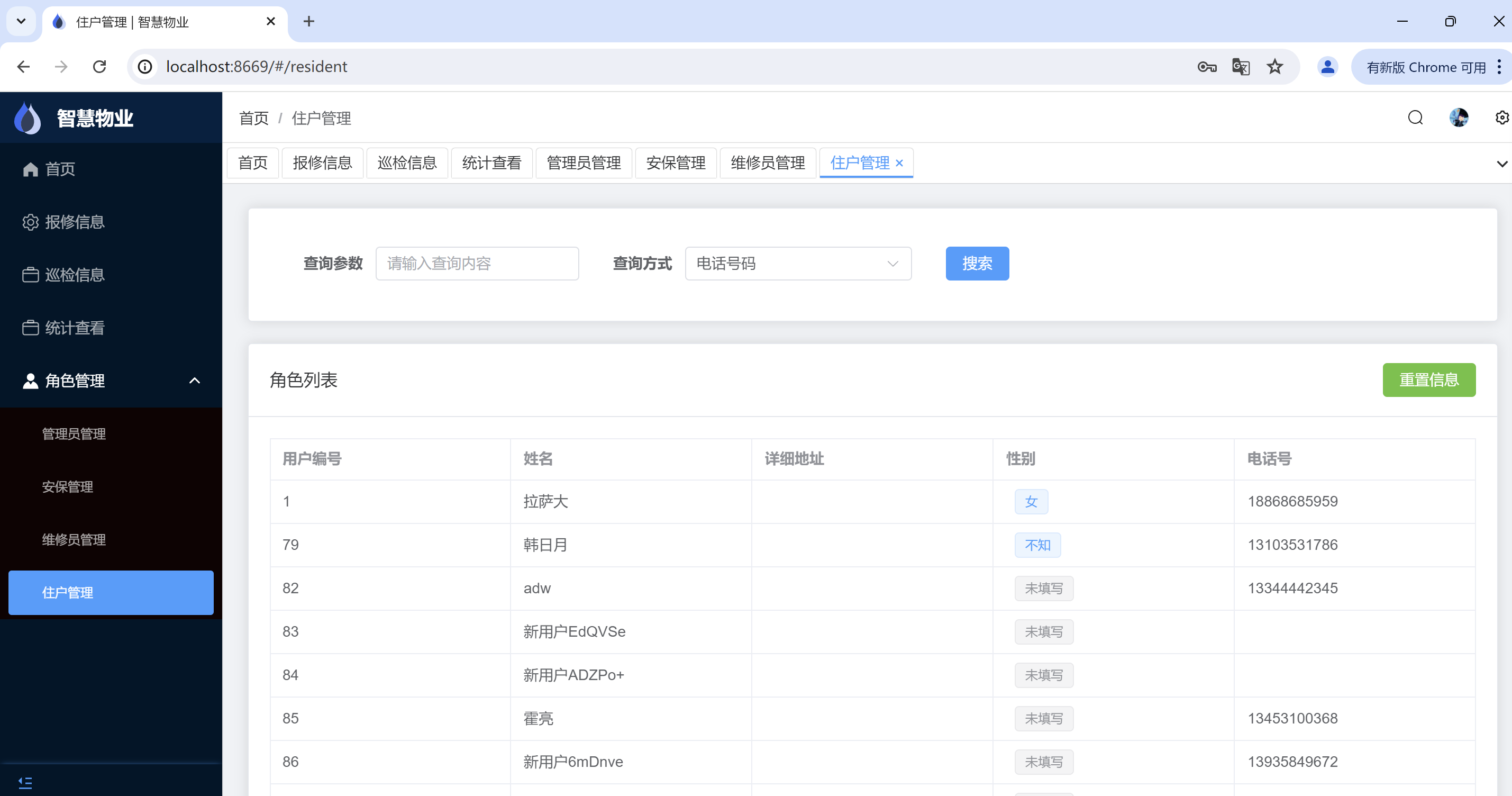Open 报修信息 in the sidebar menu

[x=111, y=222]
